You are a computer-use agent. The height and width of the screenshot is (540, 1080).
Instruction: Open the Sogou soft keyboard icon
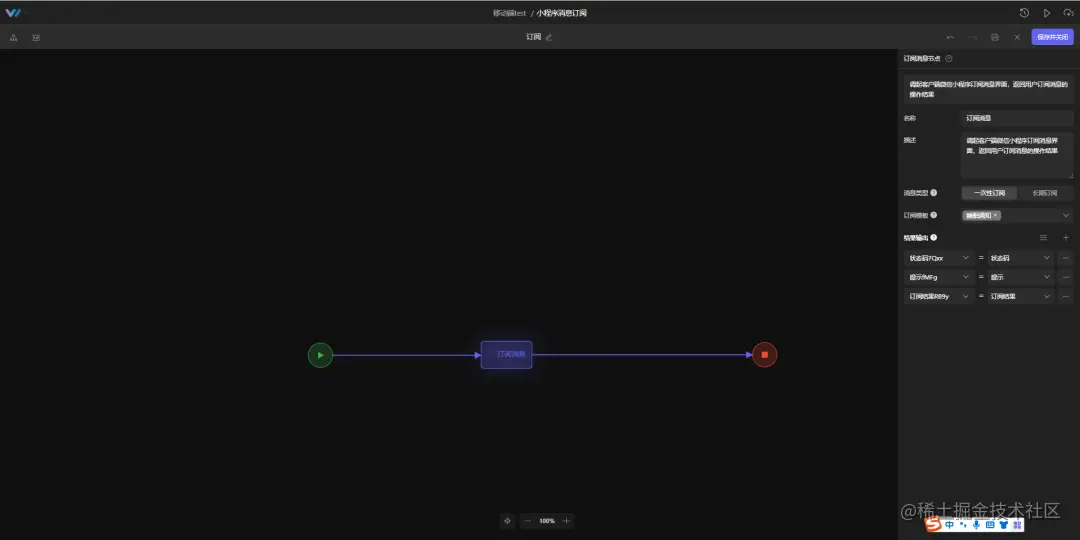point(990,525)
